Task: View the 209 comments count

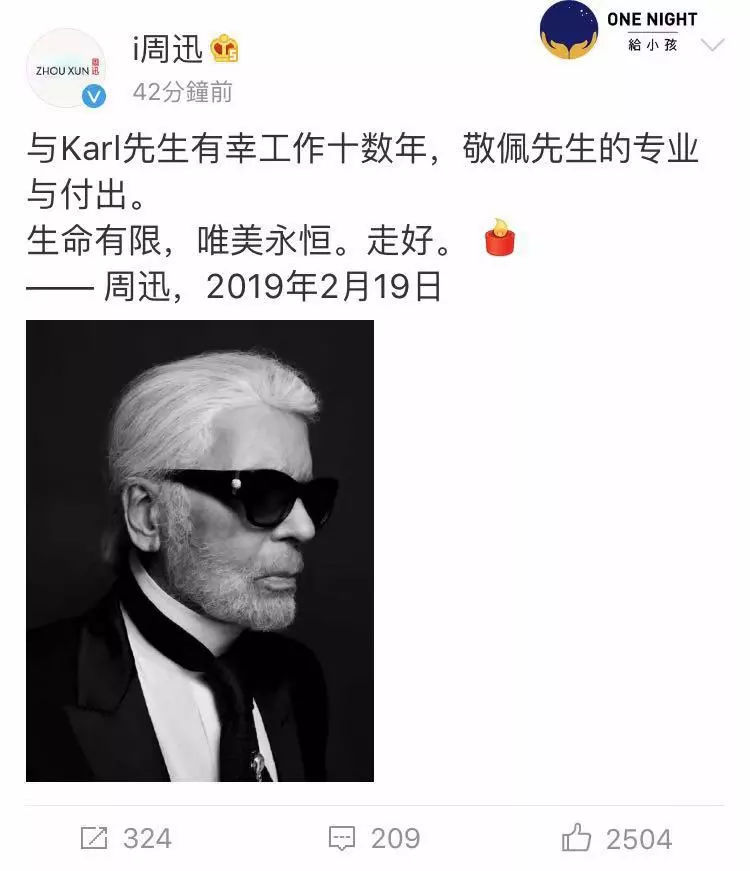Action: 396,838
